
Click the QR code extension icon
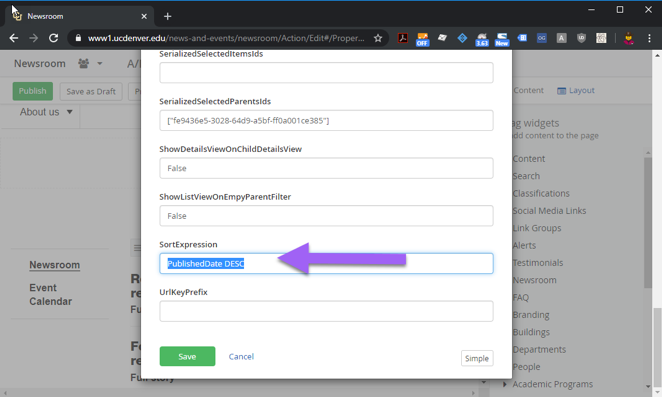pos(601,38)
